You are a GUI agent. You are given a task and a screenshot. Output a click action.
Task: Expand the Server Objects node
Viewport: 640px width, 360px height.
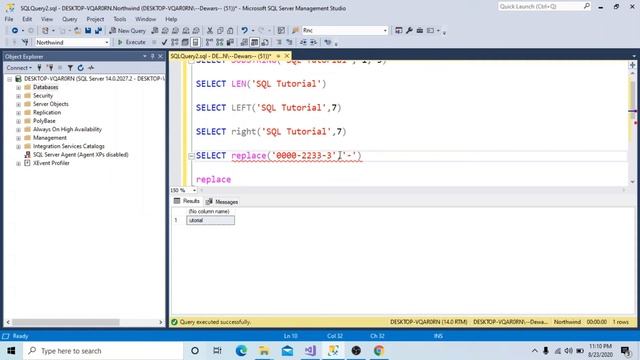pos(18,104)
